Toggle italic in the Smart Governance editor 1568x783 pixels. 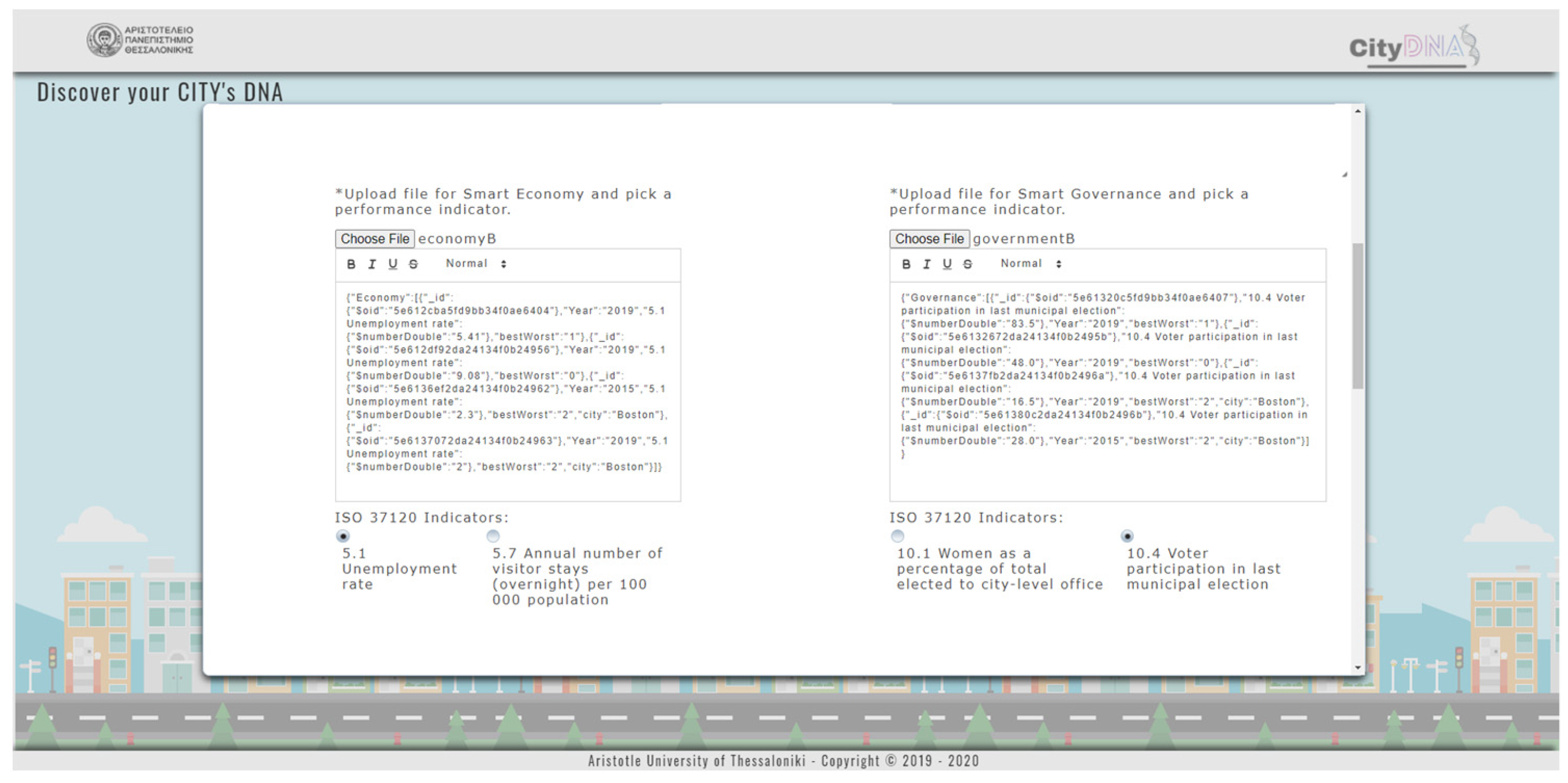926,264
